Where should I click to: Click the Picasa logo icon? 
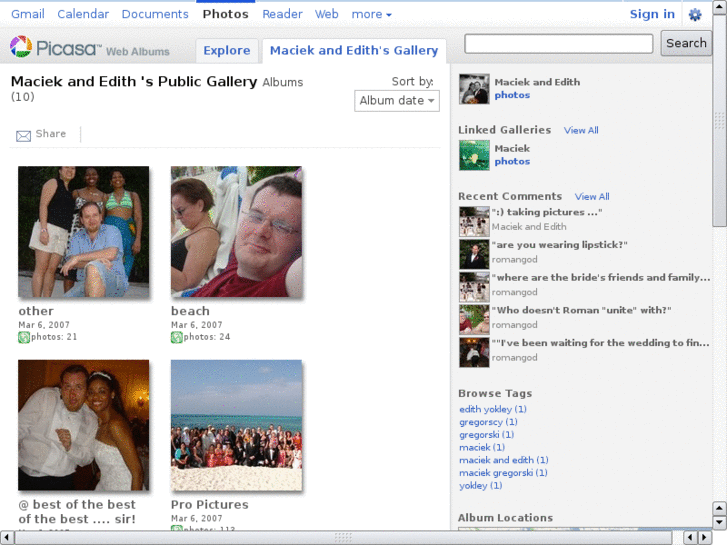tap(21, 47)
